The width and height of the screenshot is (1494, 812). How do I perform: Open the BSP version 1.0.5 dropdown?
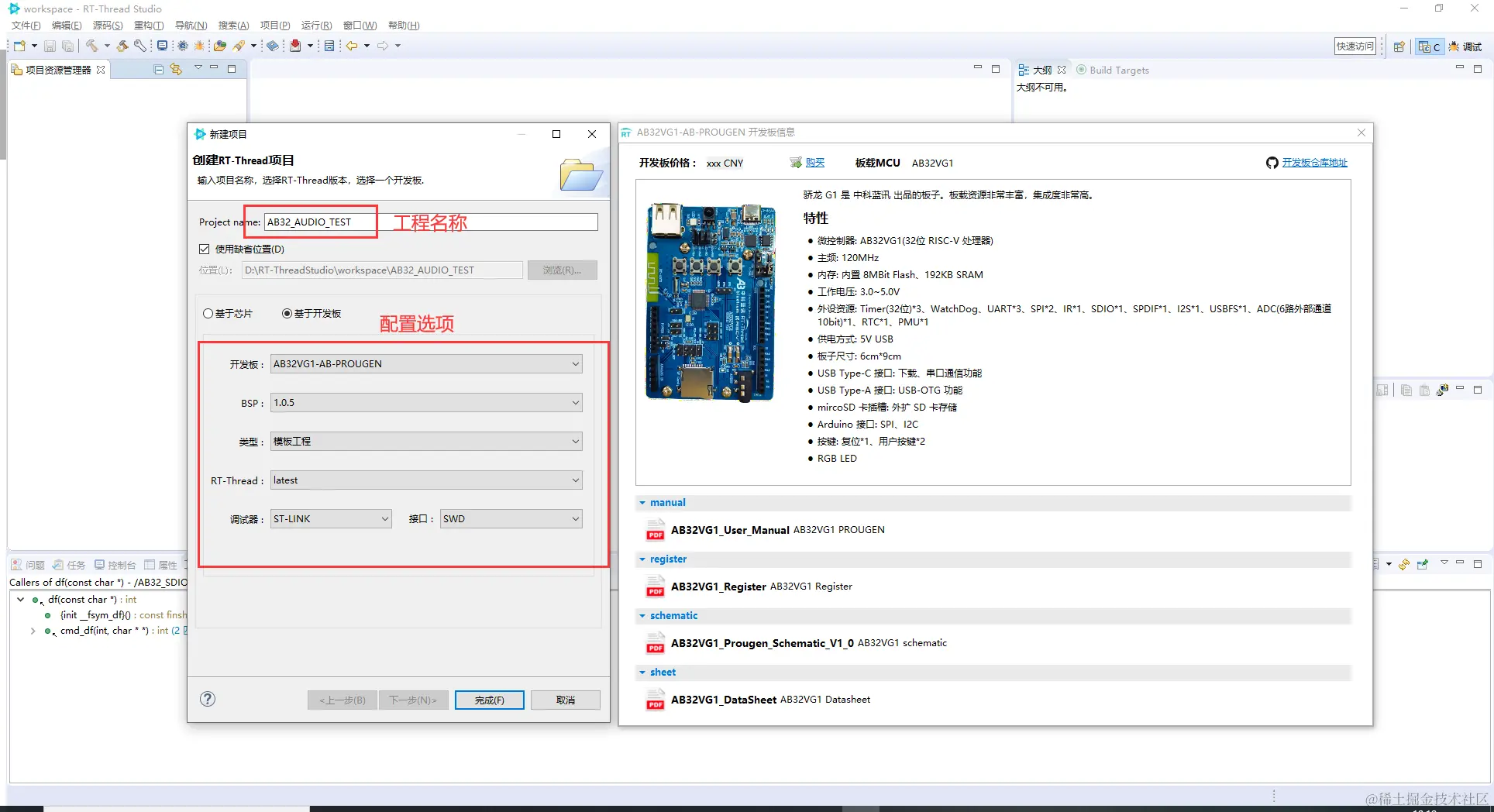[426, 402]
